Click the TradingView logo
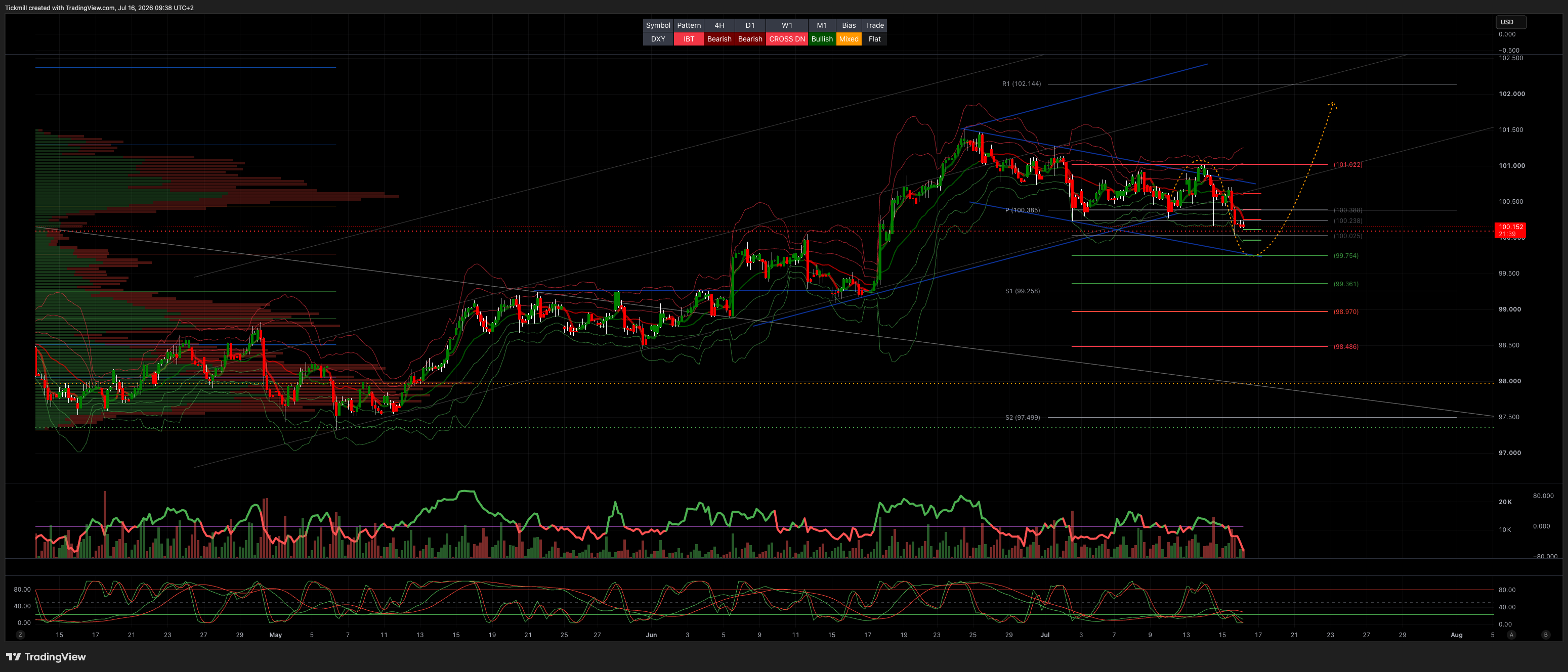The height and width of the screenshot is (672, 1568). click(46, 657)
